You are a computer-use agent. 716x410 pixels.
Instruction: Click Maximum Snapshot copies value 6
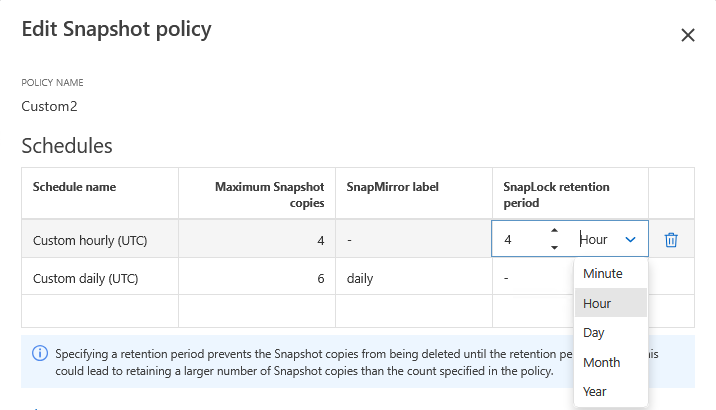point(320,278)
